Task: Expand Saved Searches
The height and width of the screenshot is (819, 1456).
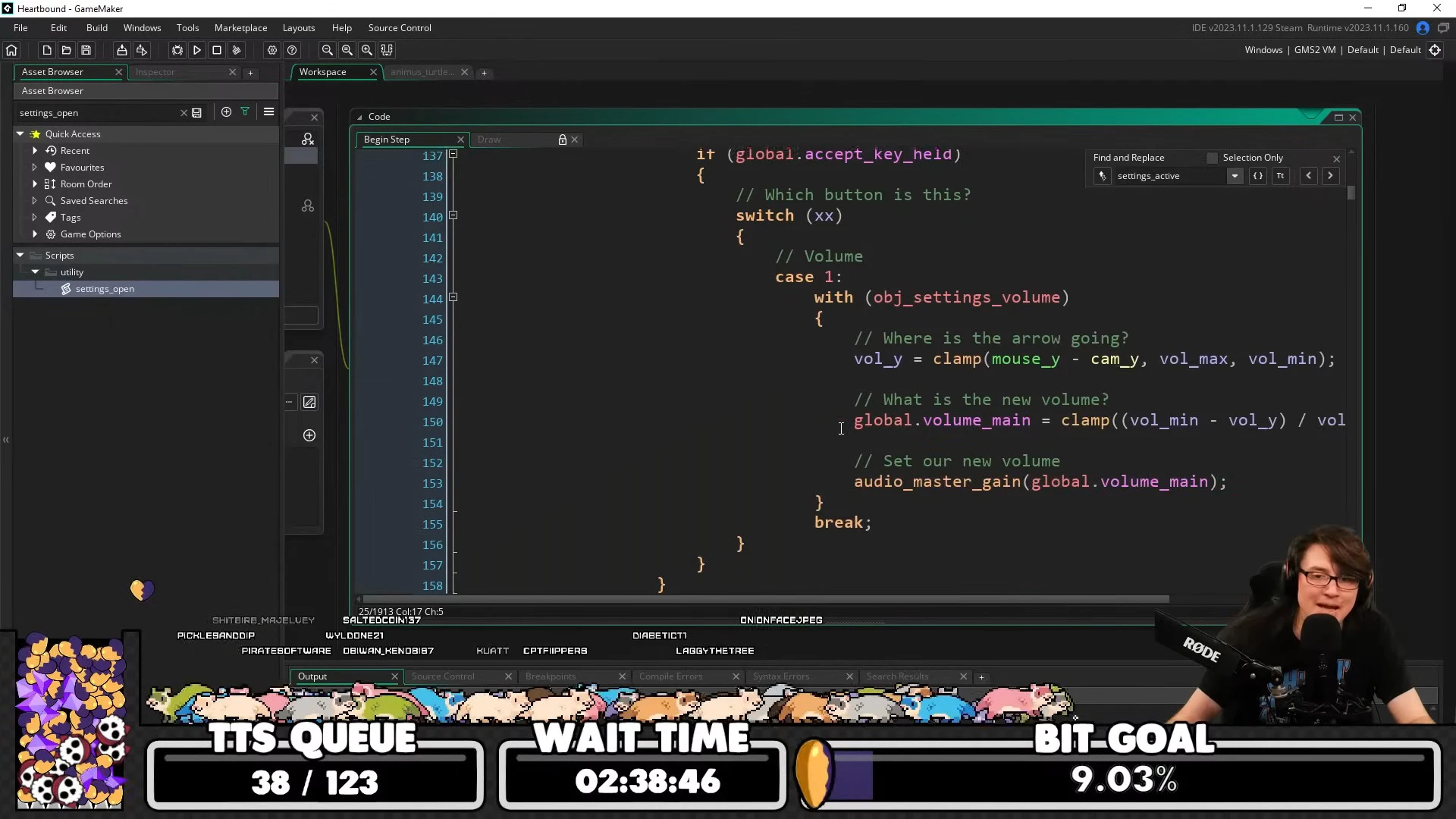Action: pos(35,201)
